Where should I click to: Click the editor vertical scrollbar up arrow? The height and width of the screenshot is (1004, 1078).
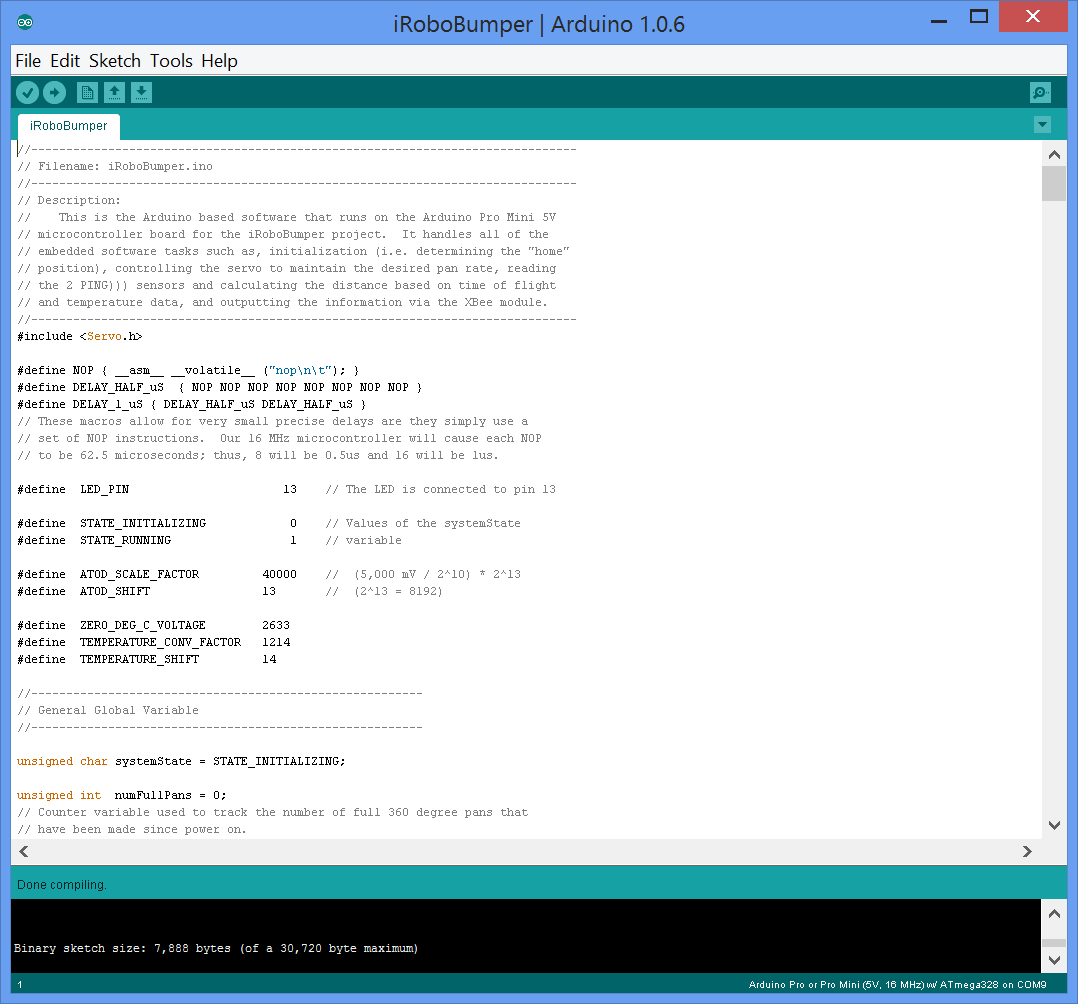click(x=1053, y=154)
